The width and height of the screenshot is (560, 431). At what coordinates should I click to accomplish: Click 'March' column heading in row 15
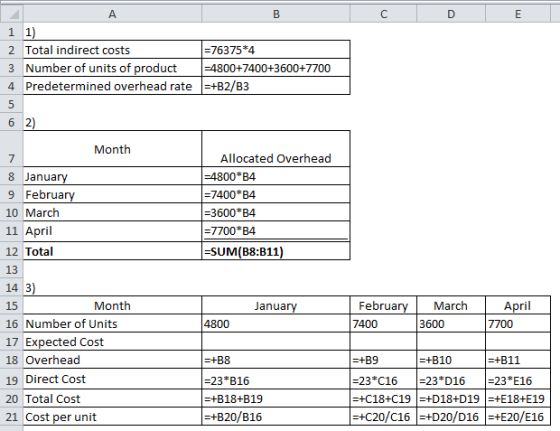[451, 306]
